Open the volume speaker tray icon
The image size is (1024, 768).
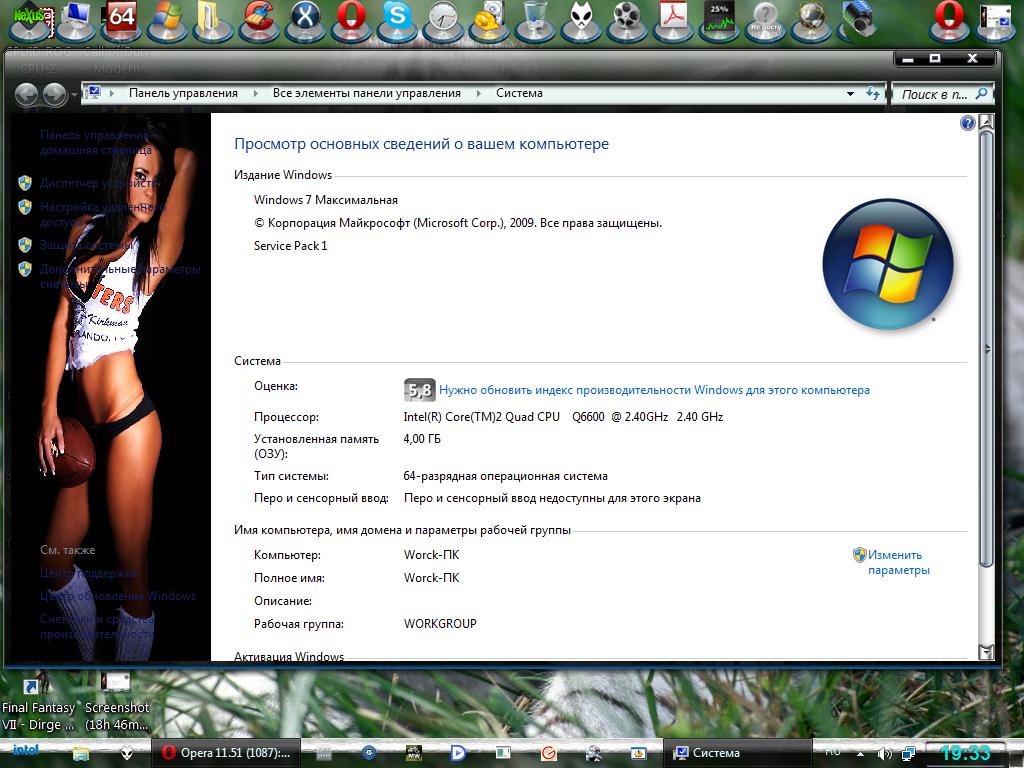(884, 754)
